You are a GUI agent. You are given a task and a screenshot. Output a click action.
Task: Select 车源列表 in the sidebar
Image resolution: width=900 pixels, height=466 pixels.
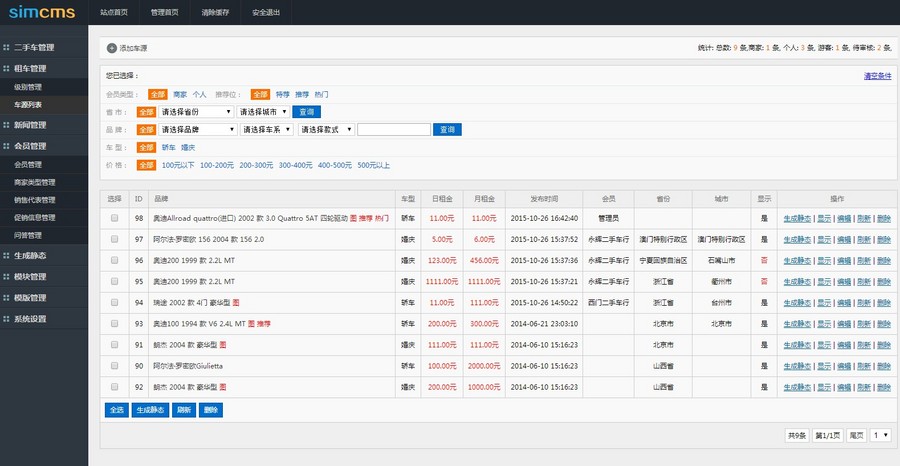pyautogui.click(x=28, y=104)
